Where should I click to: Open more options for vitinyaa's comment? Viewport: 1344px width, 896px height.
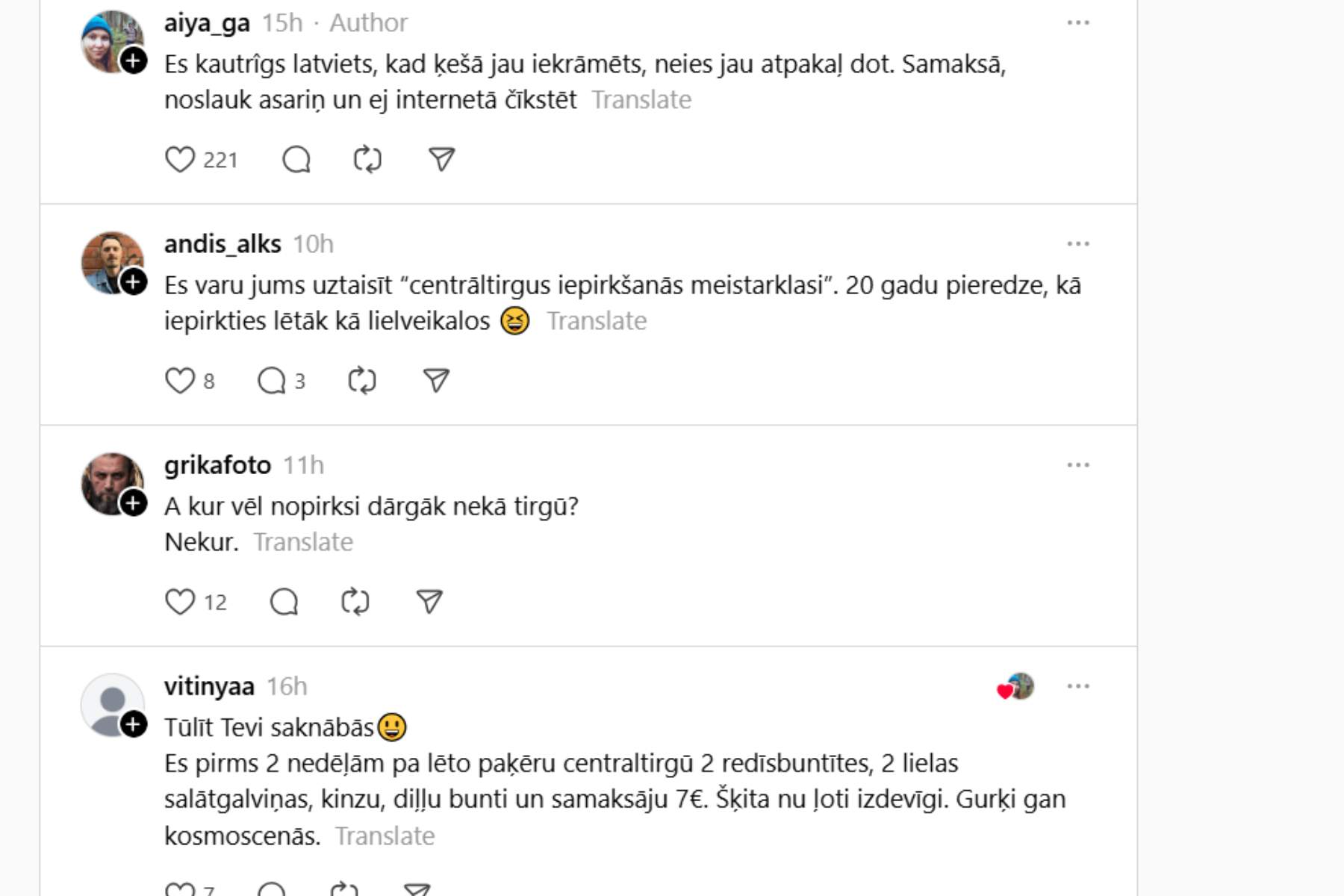pos(1077,686)
